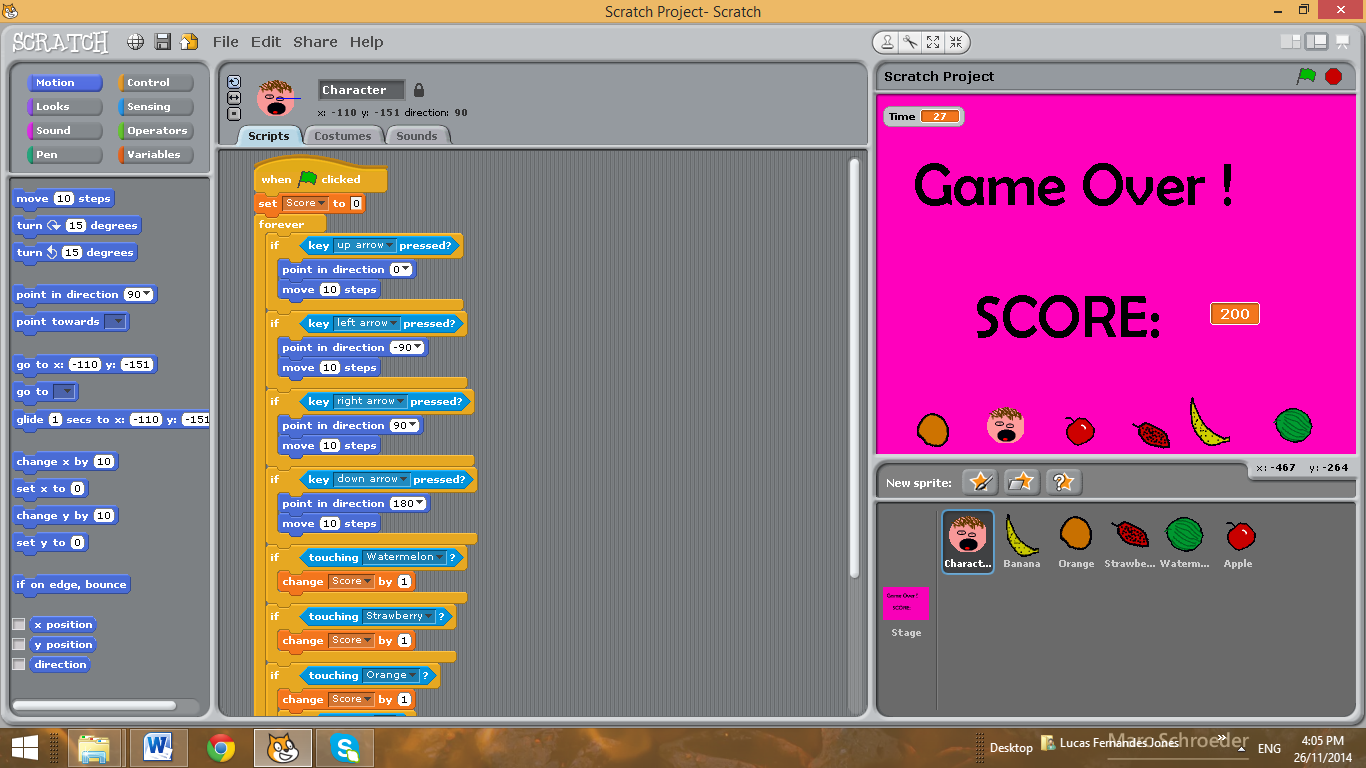Switch to the Costumes tab
Viewport: 1366px width, 768px height.
click(x=343, y=135)
